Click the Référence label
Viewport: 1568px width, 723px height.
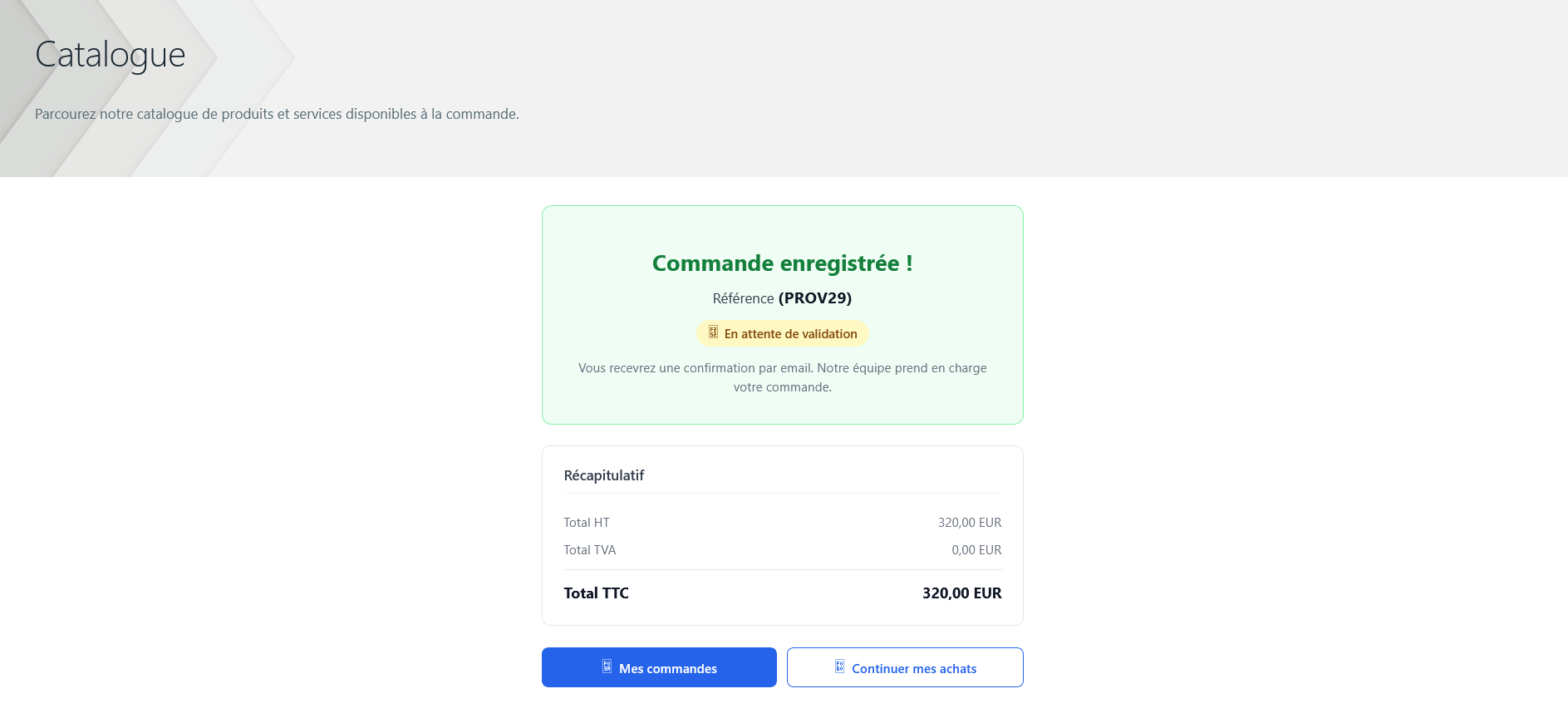point(743,298)
